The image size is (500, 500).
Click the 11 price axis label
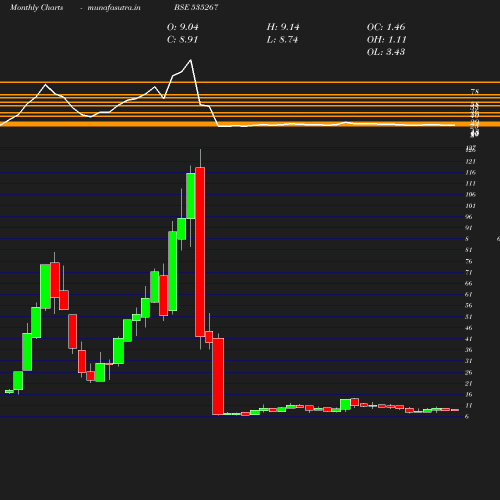coord(469,406)
